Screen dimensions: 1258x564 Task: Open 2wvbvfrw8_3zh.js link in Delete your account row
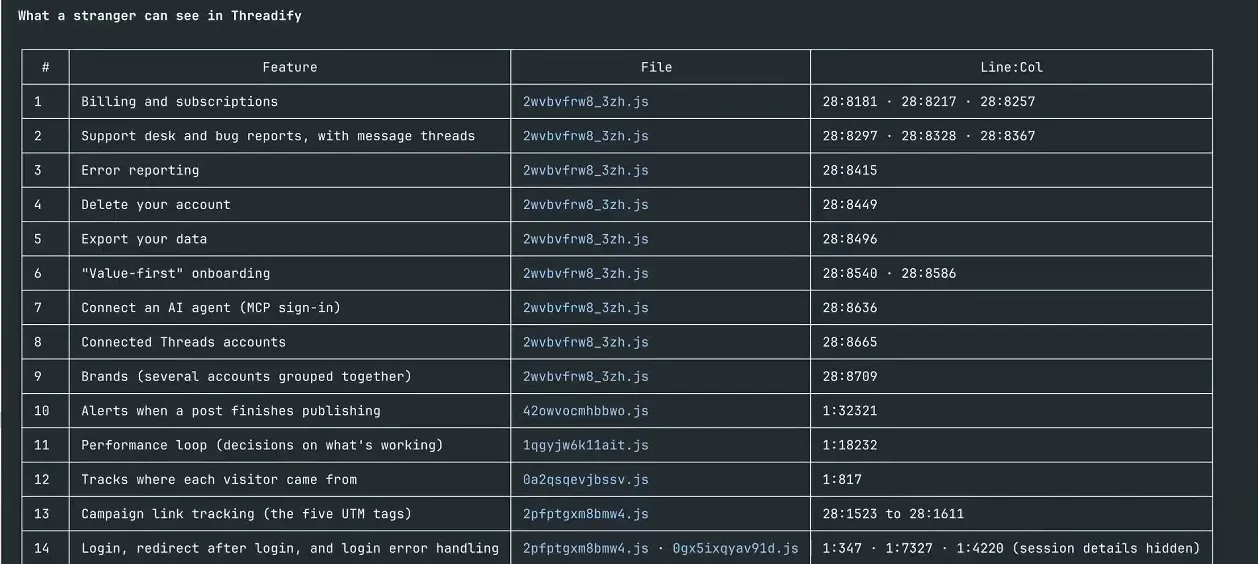coord(586,205)
